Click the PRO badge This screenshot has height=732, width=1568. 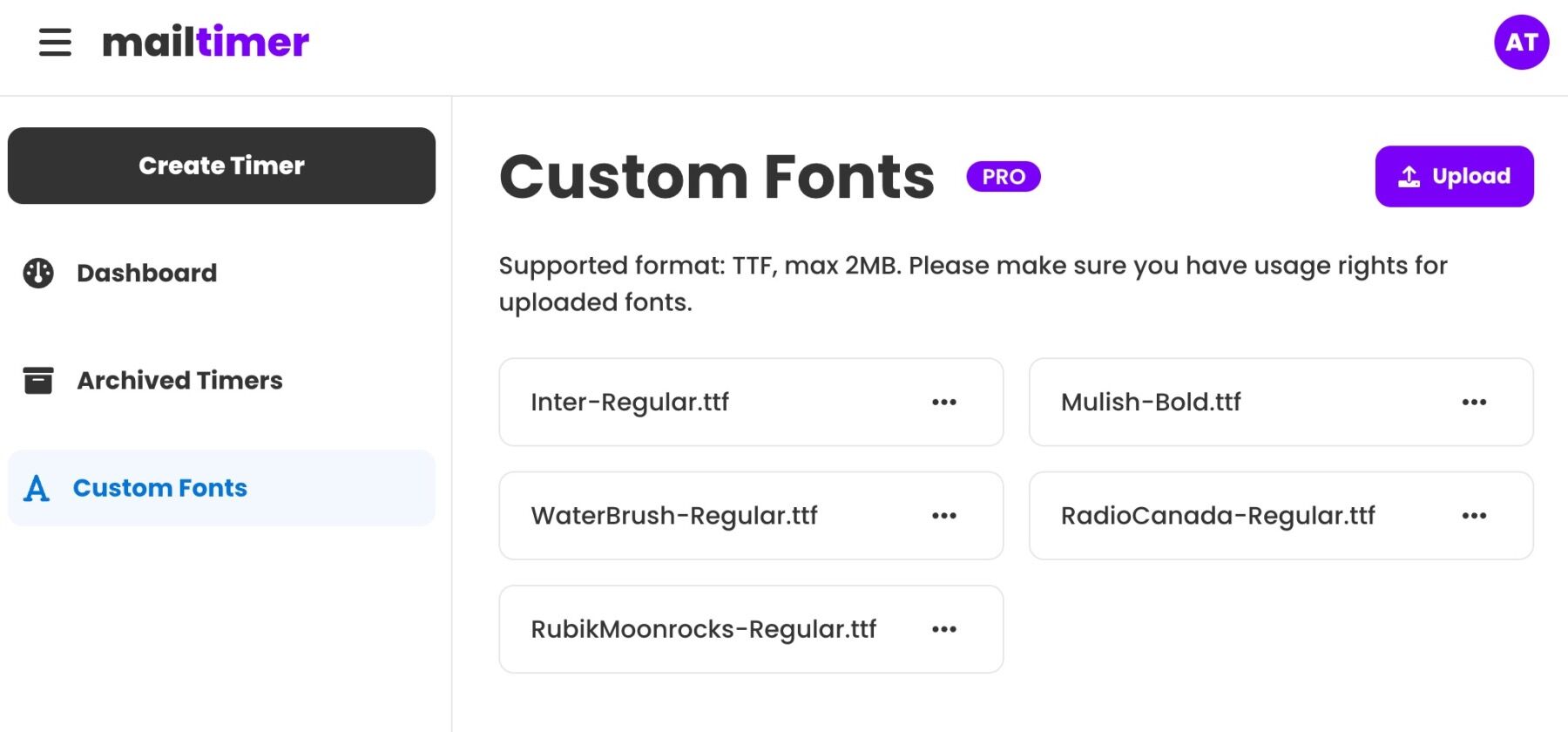click(x=1004, y=177)
